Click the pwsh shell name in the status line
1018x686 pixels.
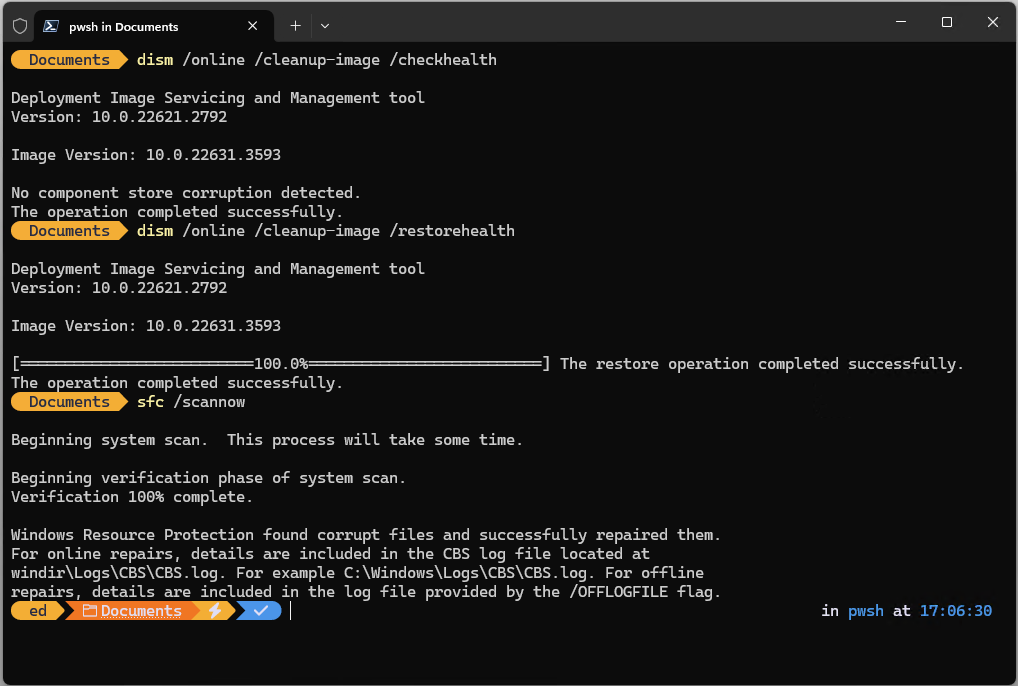pyautogui.click(x=865, y=610)
